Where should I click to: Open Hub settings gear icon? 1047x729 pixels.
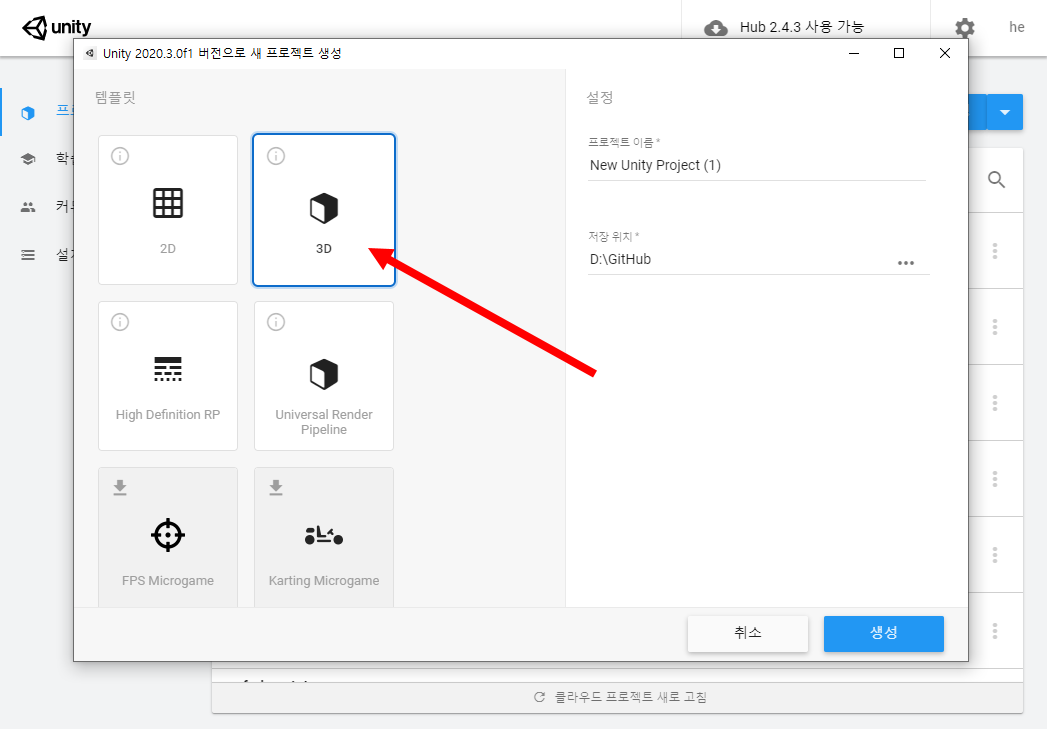[965, 28]
